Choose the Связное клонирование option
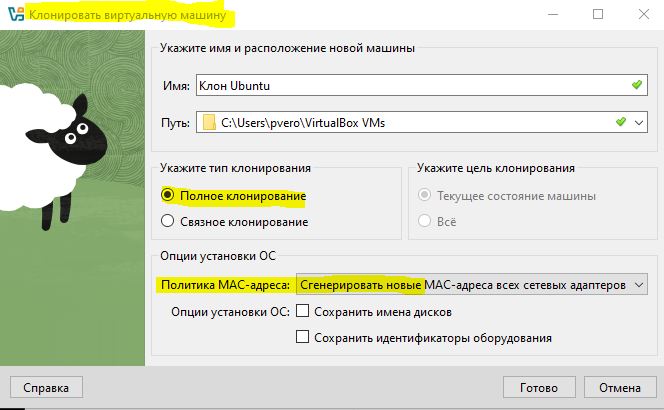The image size is (664, 410). (x=168, y=221)
